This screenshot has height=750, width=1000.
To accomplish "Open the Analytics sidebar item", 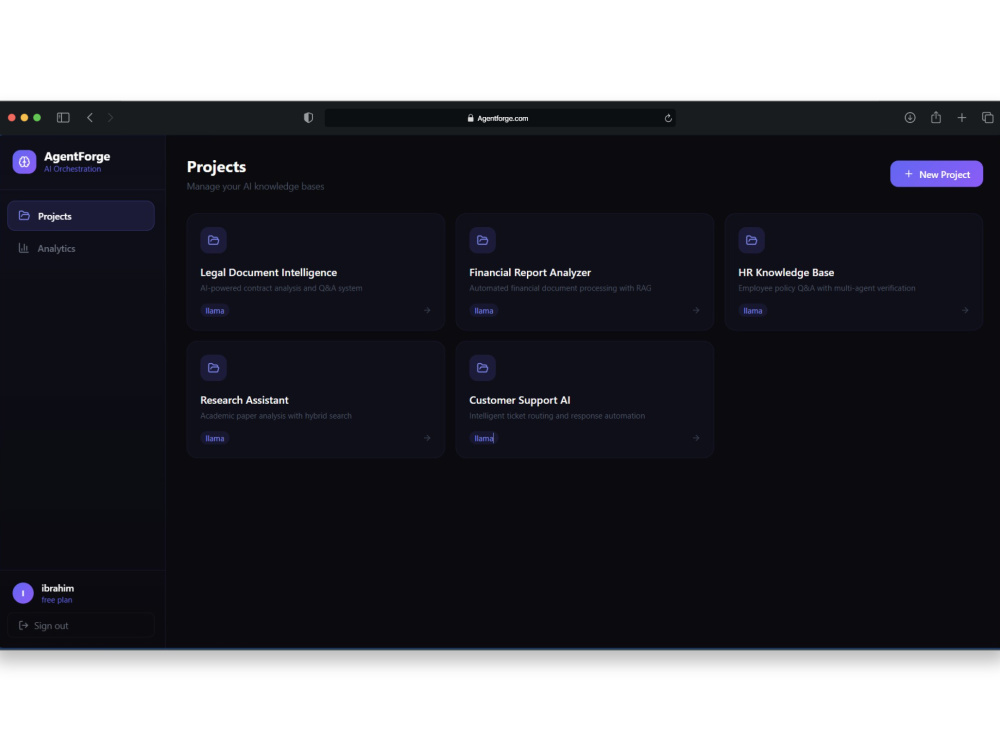I will coord(81,249).
